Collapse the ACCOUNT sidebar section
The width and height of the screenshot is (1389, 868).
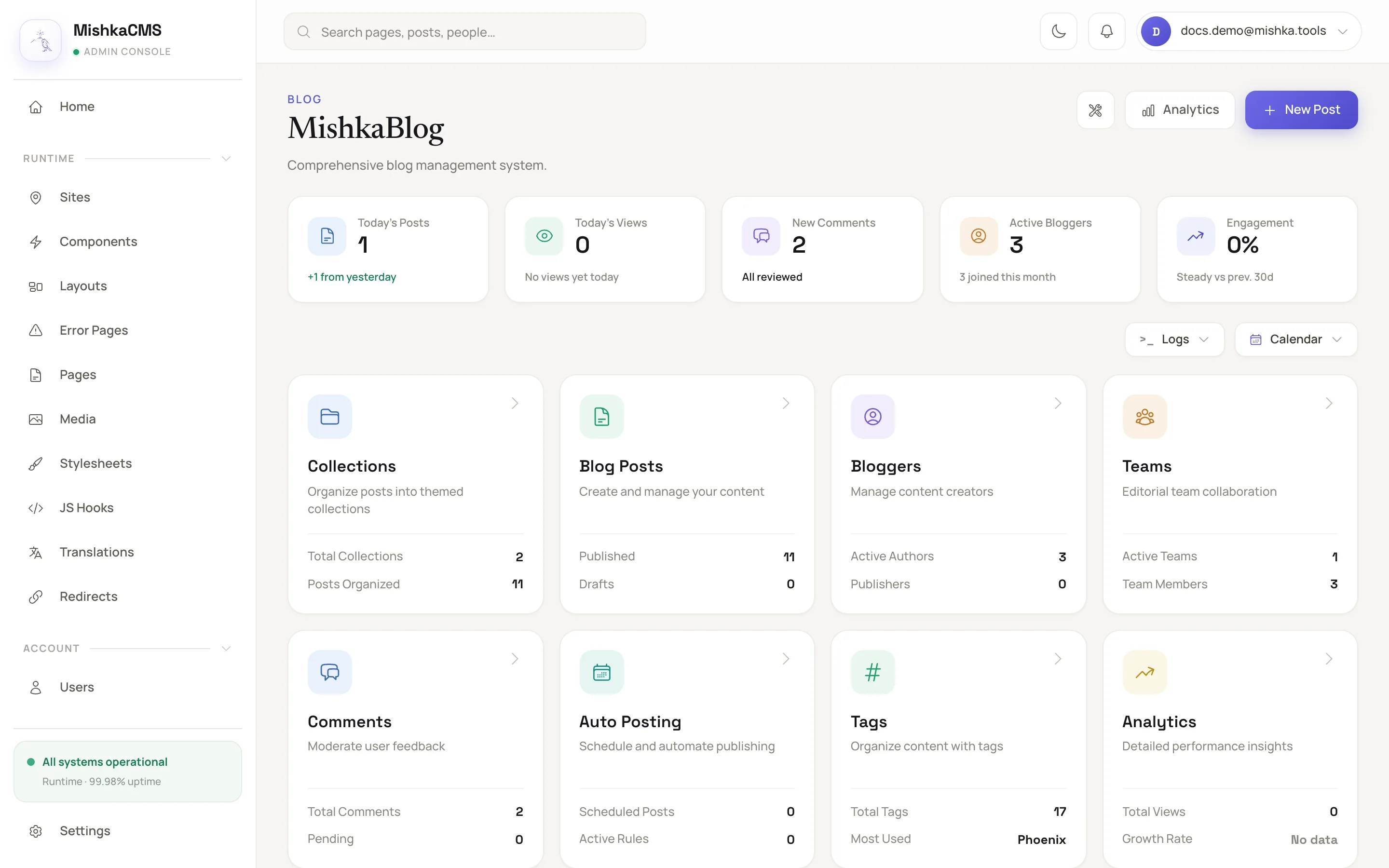pos(226,648)
